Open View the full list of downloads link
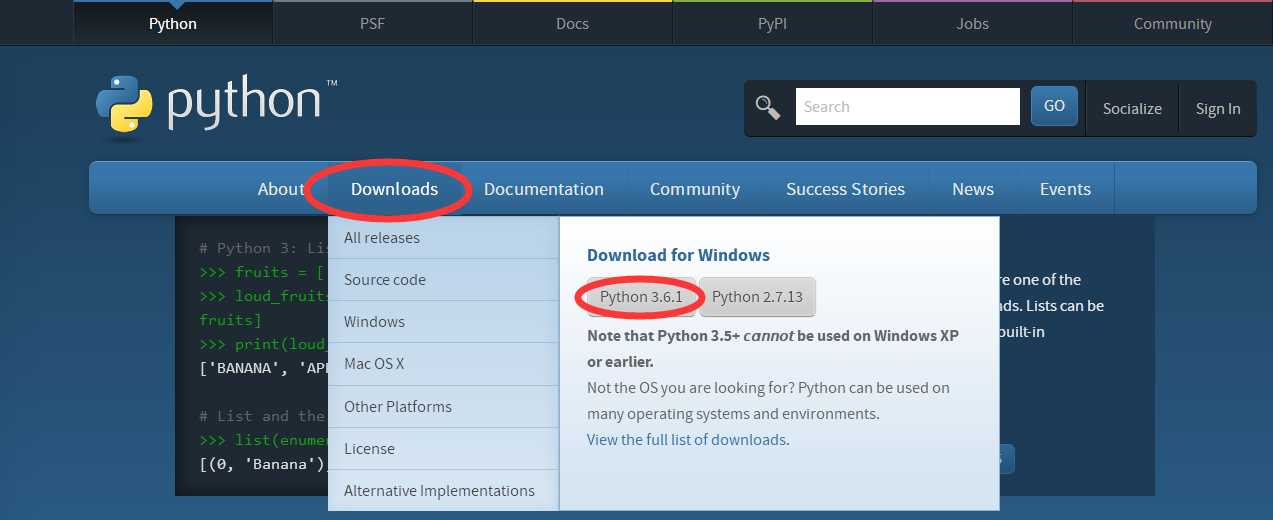Viewport: 1273px width, 520px height. tap(686, 440)
